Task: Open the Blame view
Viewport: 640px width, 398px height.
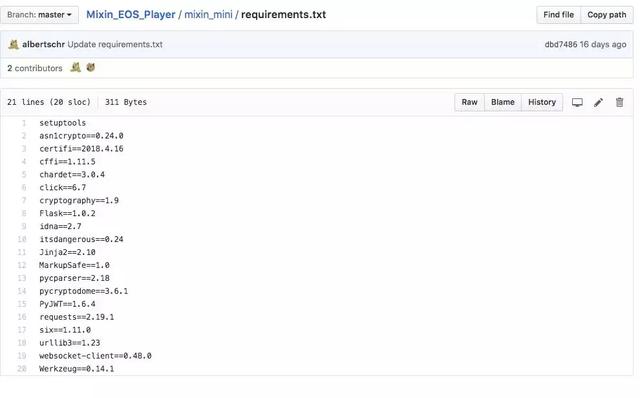Action: click(x=502, y=102)
